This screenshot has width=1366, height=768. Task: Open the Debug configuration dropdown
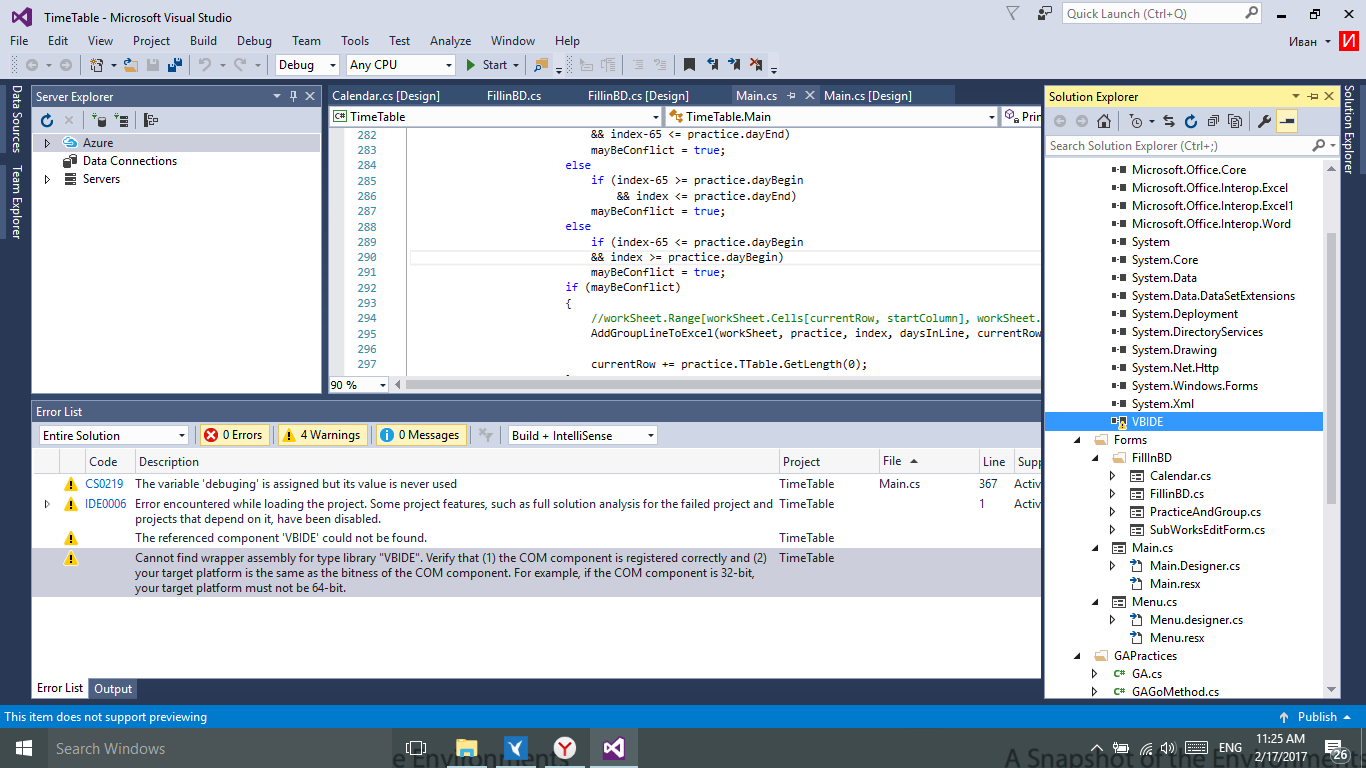(x=307, y=64)
